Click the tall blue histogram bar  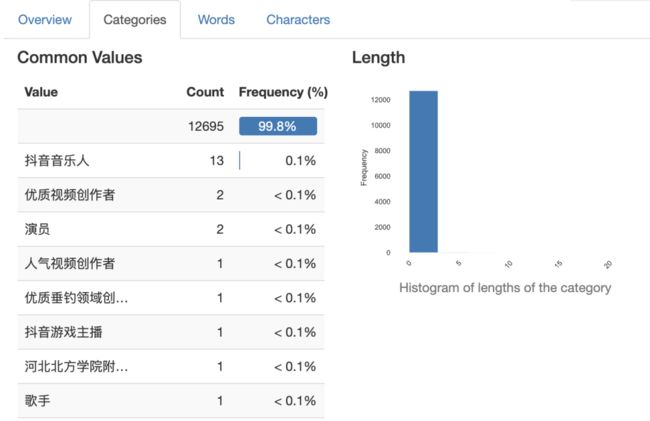point(423,172)
